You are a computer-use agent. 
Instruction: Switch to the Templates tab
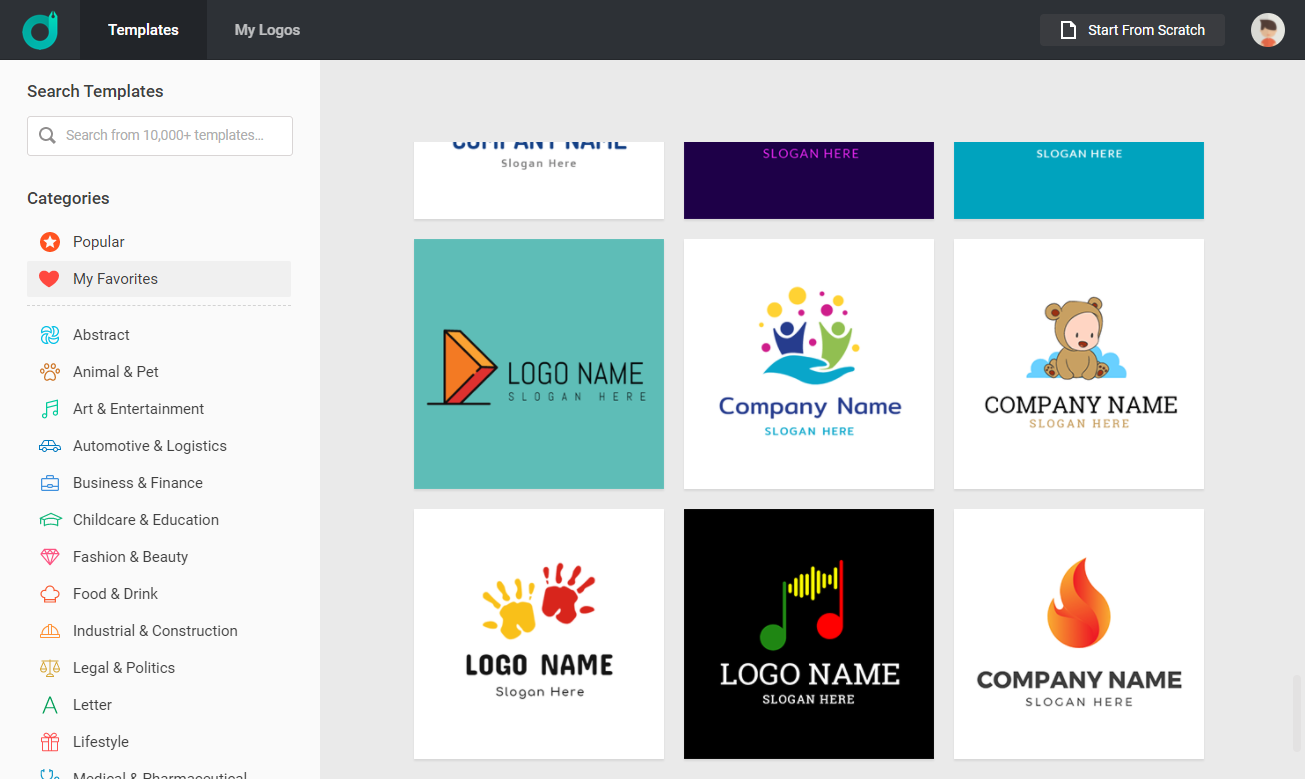pos(143,30)
